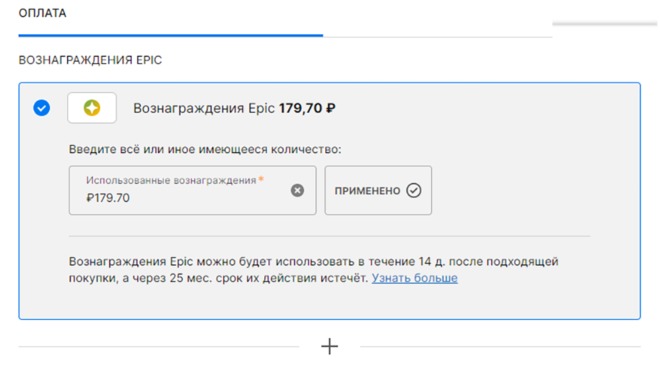
Task: Click the rewards expiration info text
Action: click(x=314, y=270)
